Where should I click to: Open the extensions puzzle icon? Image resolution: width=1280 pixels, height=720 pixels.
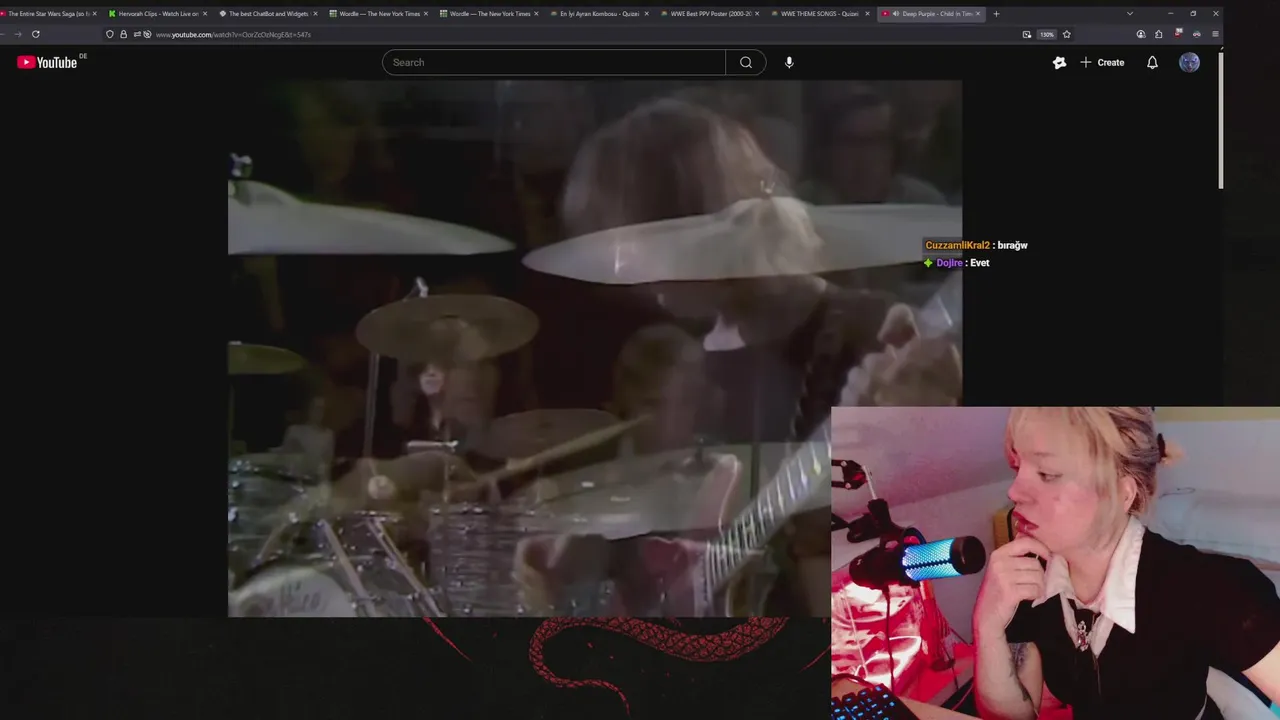[x=1159, y=34]
